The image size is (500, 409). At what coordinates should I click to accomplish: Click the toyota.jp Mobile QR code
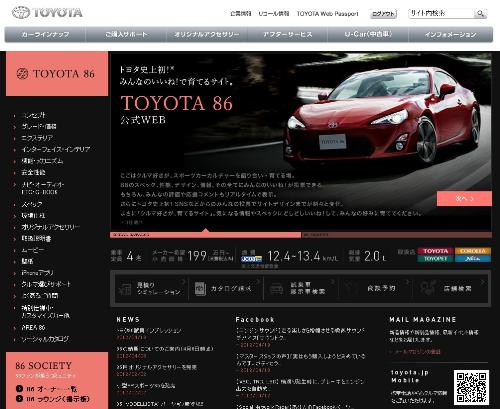click(471, 387)
